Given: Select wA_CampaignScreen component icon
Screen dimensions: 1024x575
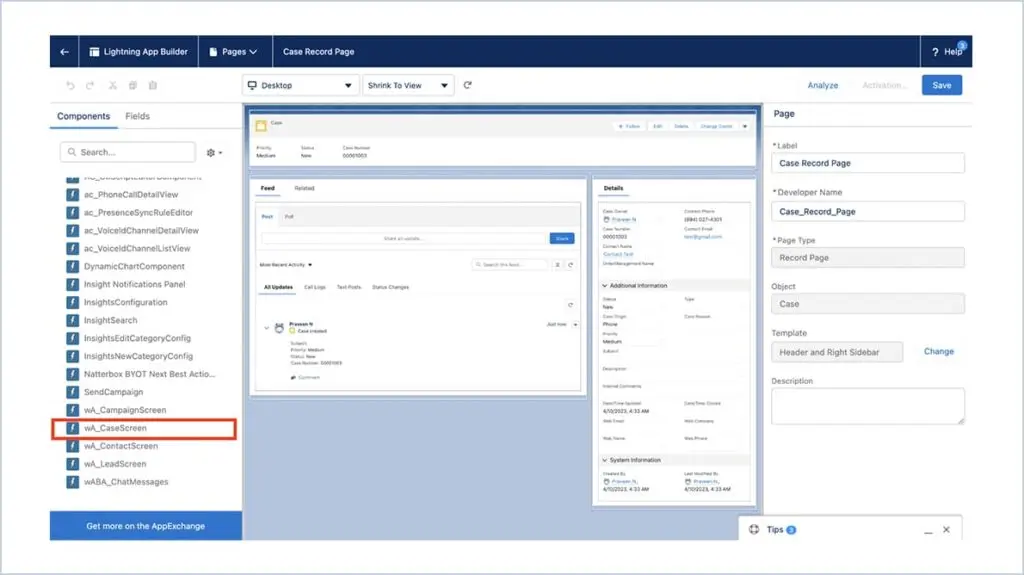Looking at the screenshot, I should click(x=72, y=410).
